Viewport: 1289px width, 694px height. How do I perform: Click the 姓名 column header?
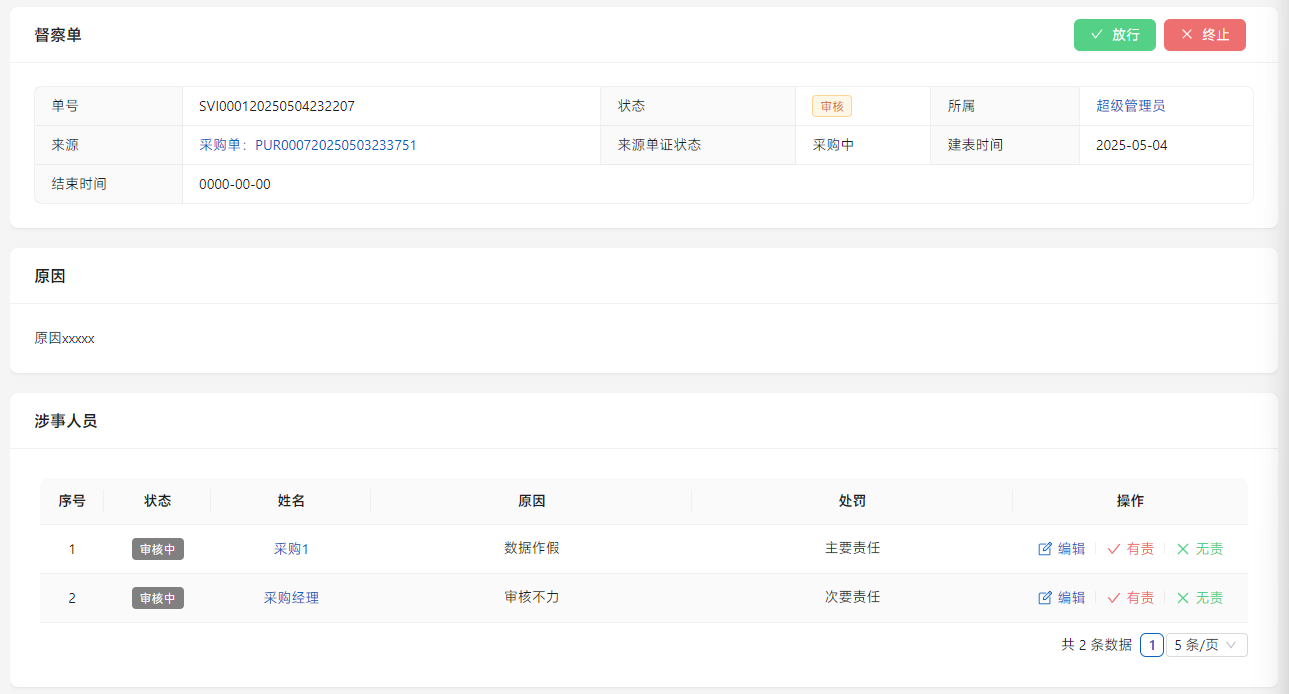pos(291,501)
